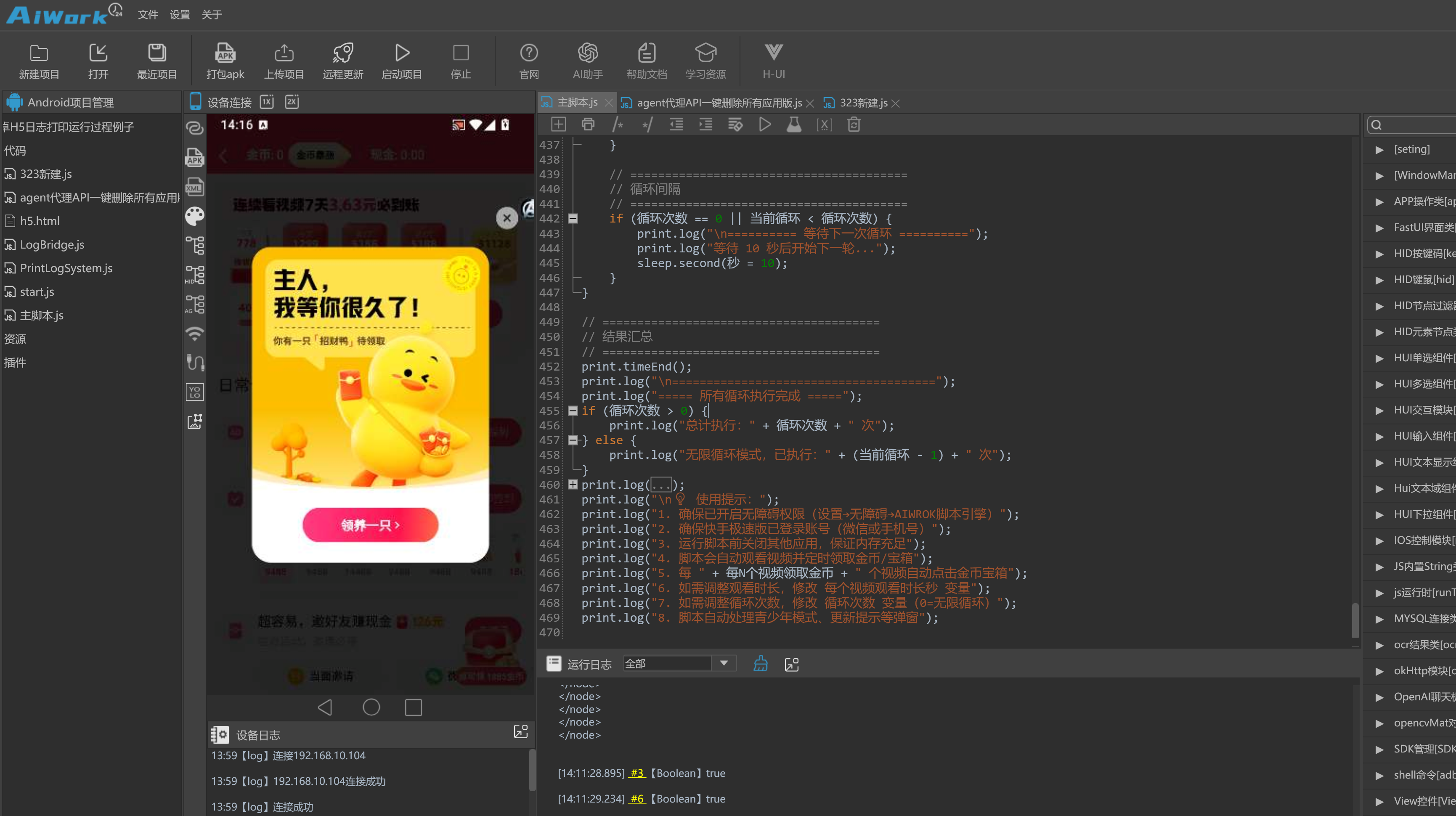Click the HID node tree icon
Viewport: 1456px width, 816px height.
194,275
